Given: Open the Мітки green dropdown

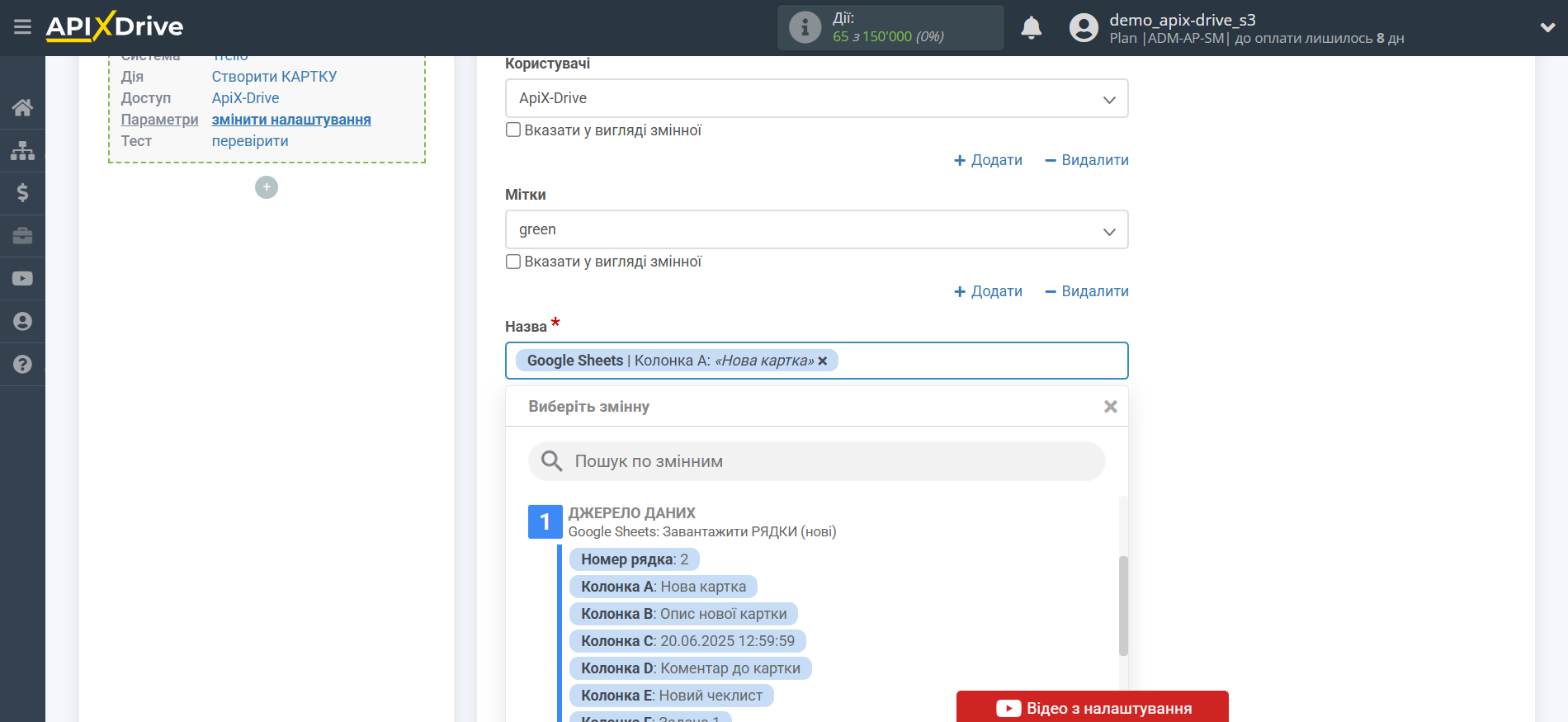Looking at the screenshot, I should click(x=816, y=229).
